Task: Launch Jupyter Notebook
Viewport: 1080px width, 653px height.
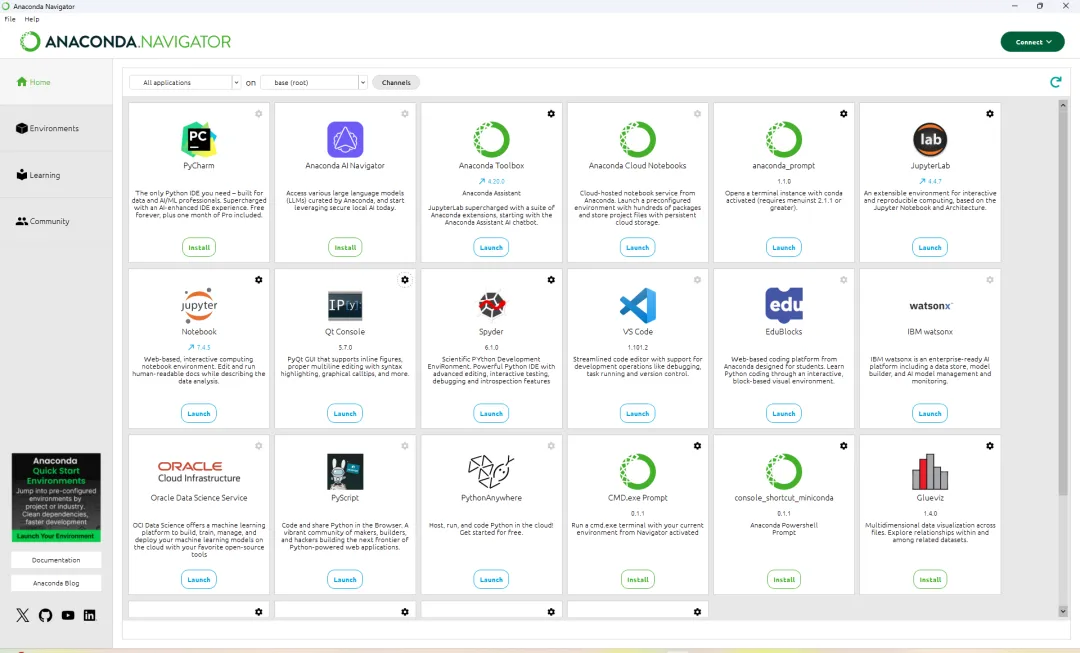Action: point(199,413)
